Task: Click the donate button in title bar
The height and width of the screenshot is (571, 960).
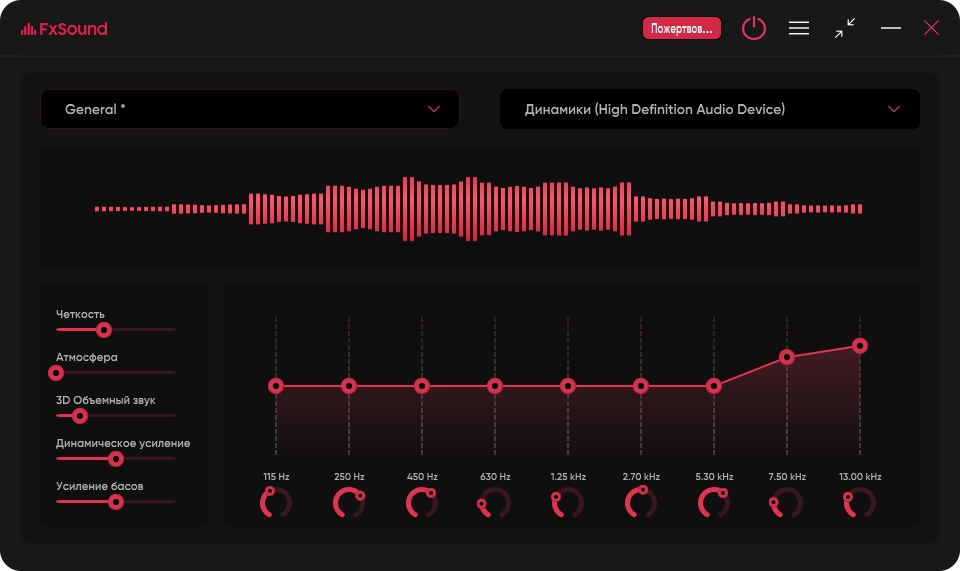Action: 681,29
